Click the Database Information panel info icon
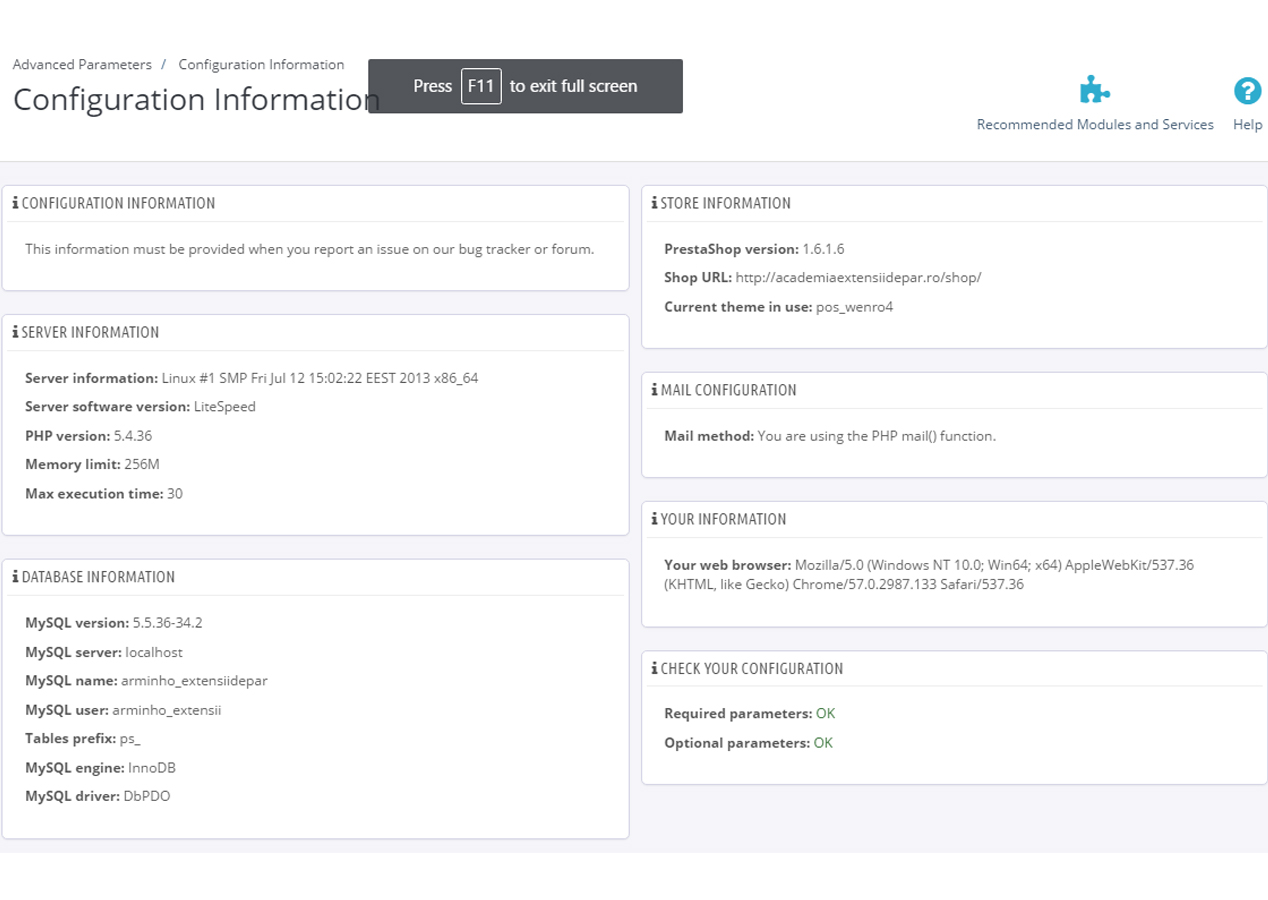 pyautogui.click(x=15, y=577)
